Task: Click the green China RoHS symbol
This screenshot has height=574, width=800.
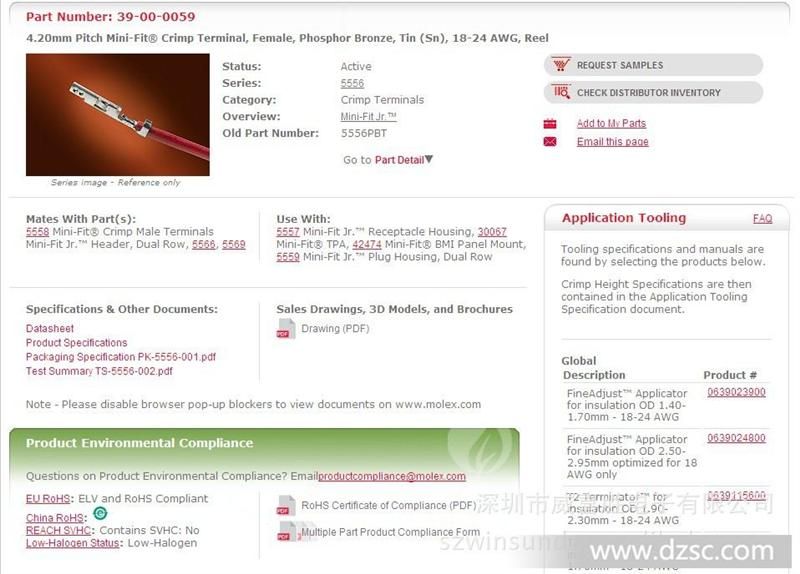Action: click(101, 513)
